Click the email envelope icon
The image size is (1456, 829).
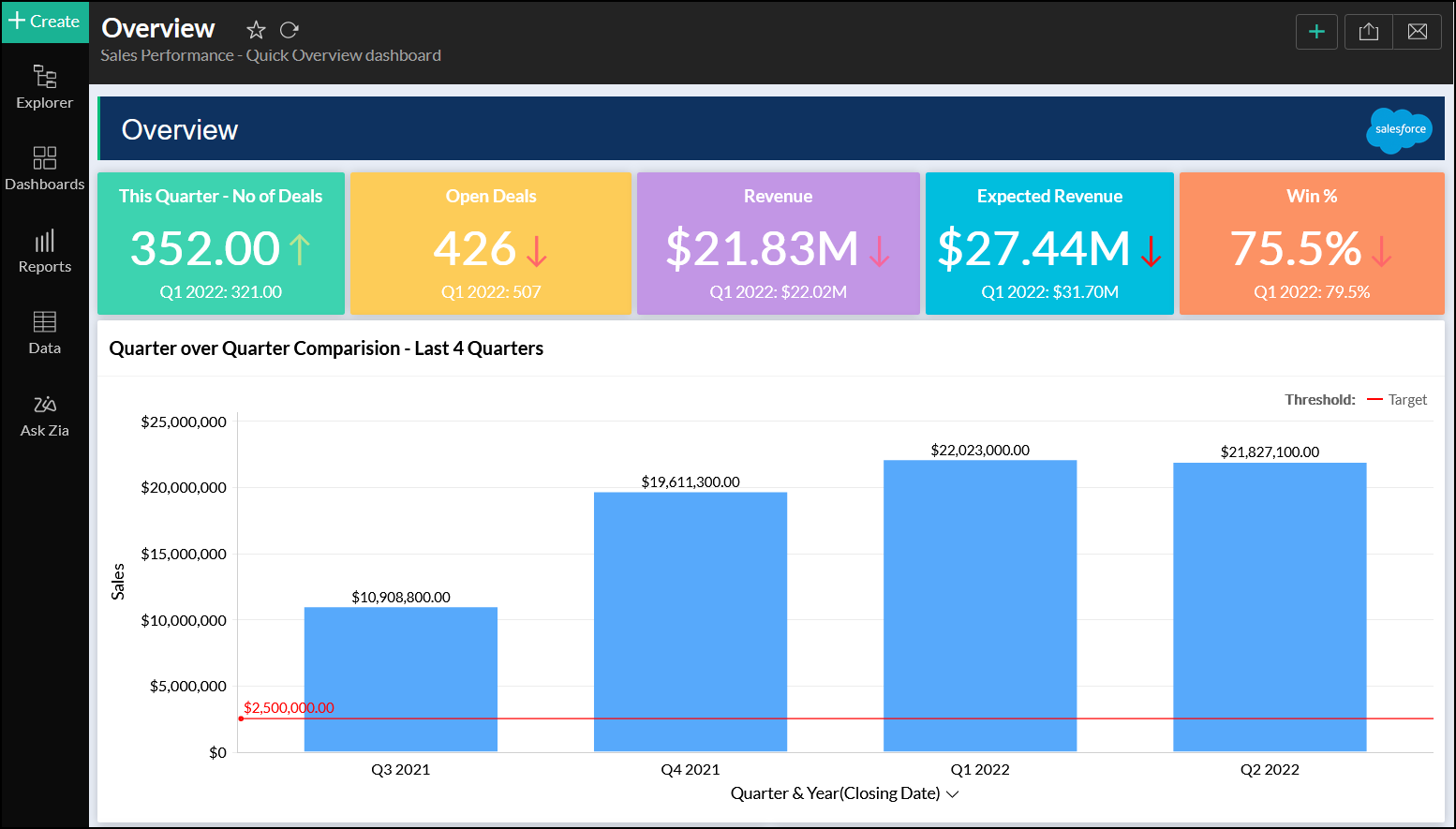pyautogui.click(x=1418, y=32)
